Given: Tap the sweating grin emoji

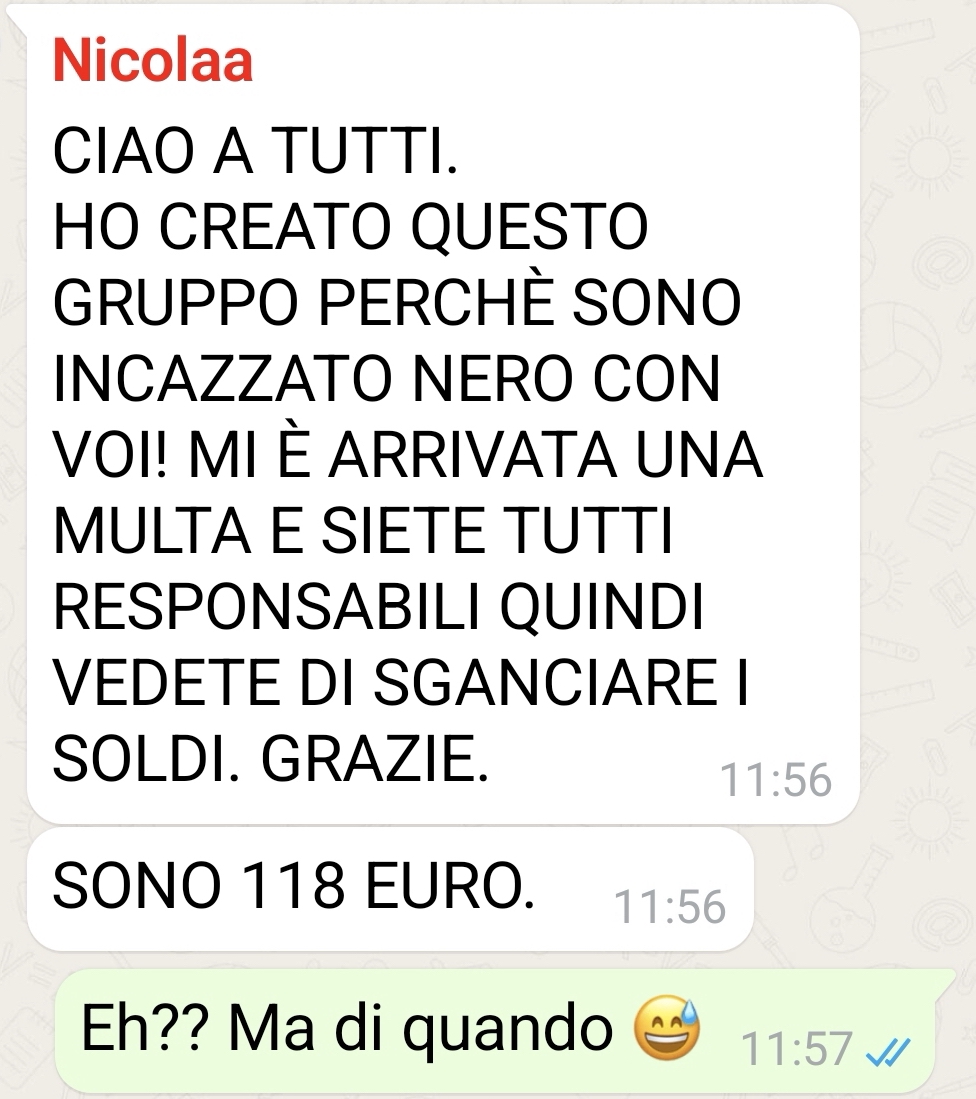Looking at the screenshot, I should pos(666,1028).
